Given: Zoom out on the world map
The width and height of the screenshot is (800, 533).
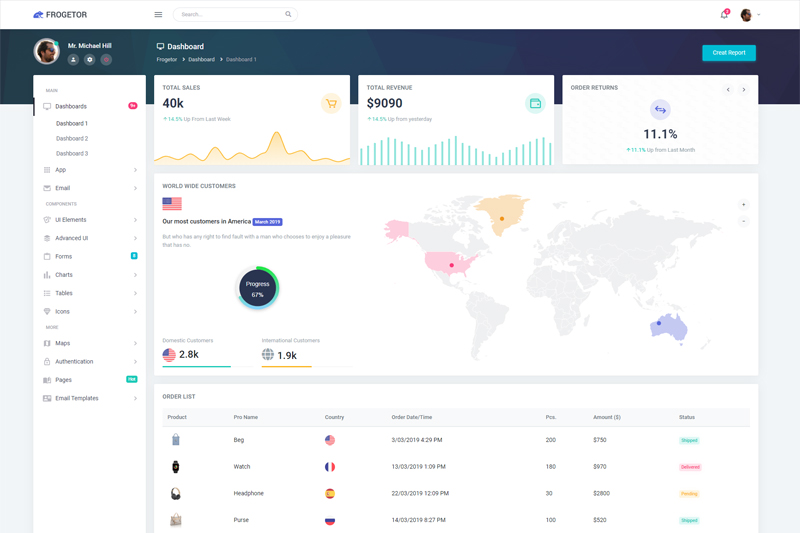Looking at the screenshot, I should (x=743, y=221).
